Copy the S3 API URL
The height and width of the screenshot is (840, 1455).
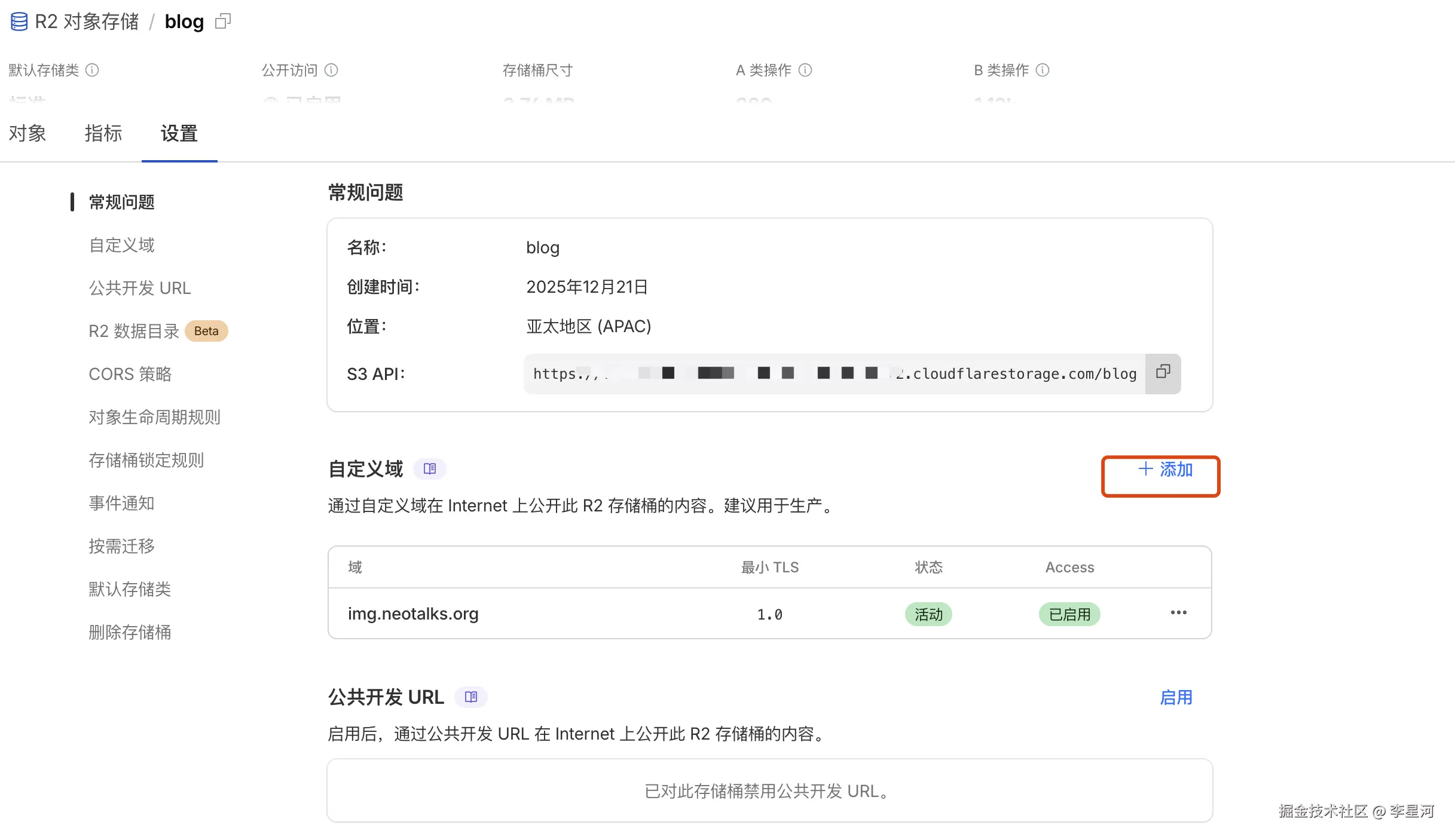[1163, 373]
